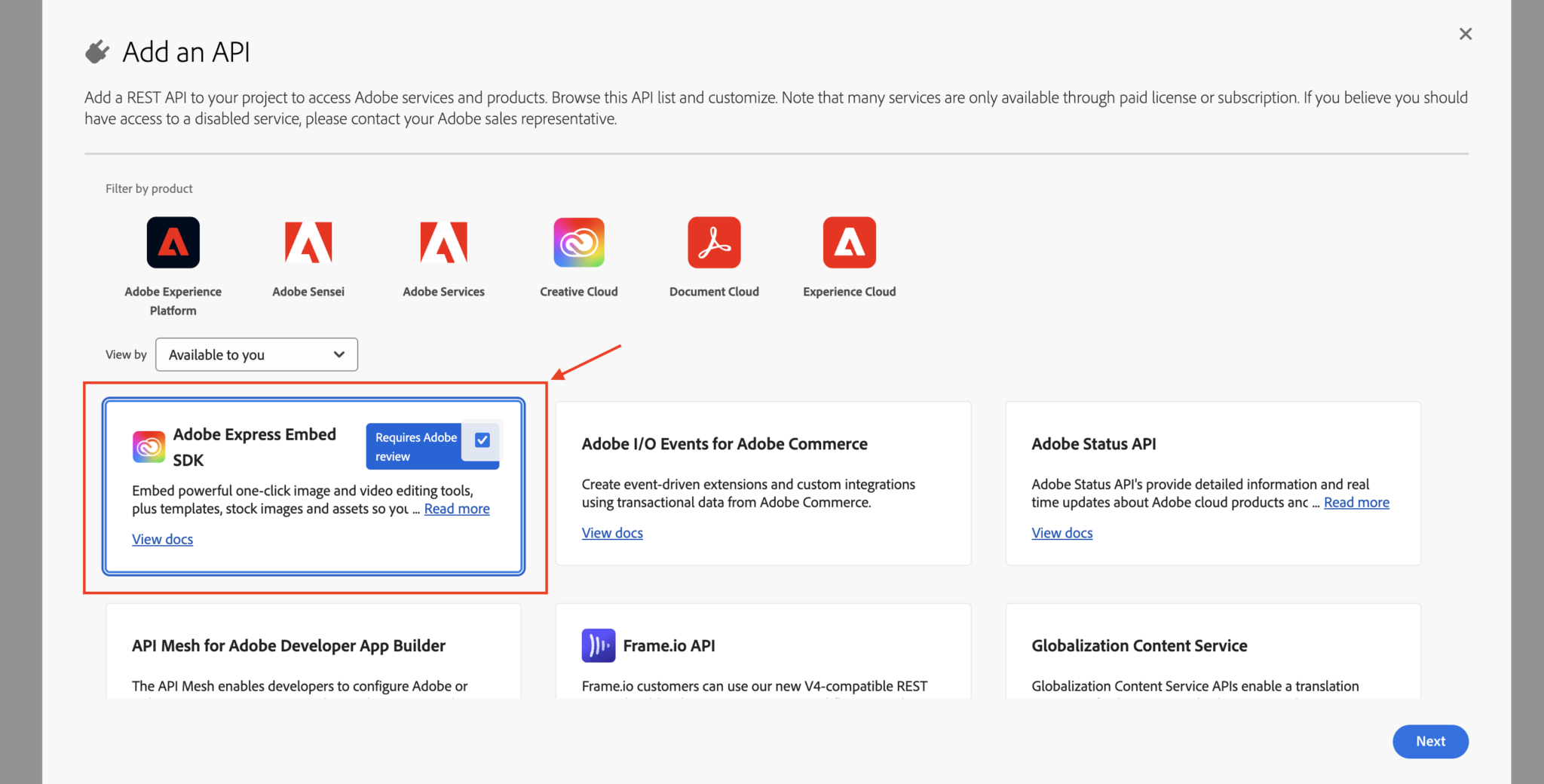
Task: Open the View by Available to you dropdown
Action: (256, 354)
